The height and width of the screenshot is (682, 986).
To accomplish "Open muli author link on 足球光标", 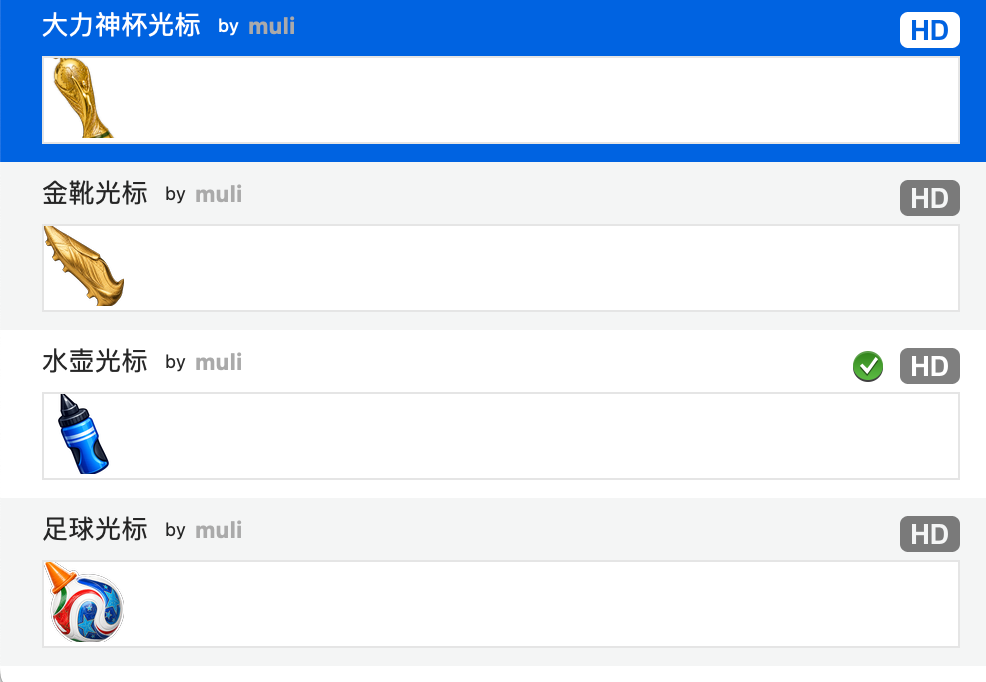I will [x=218, y=530].
